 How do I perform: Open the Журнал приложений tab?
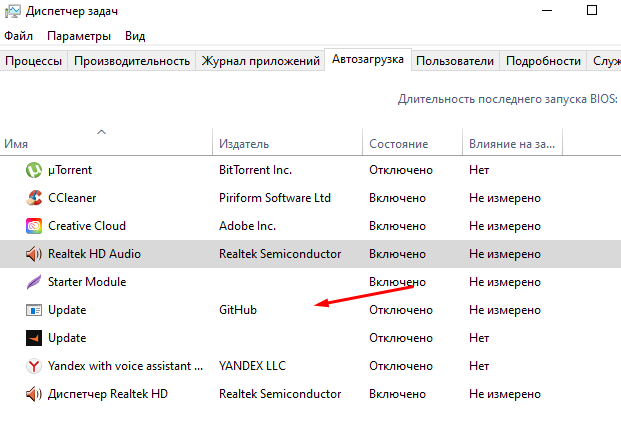[260, 61]
